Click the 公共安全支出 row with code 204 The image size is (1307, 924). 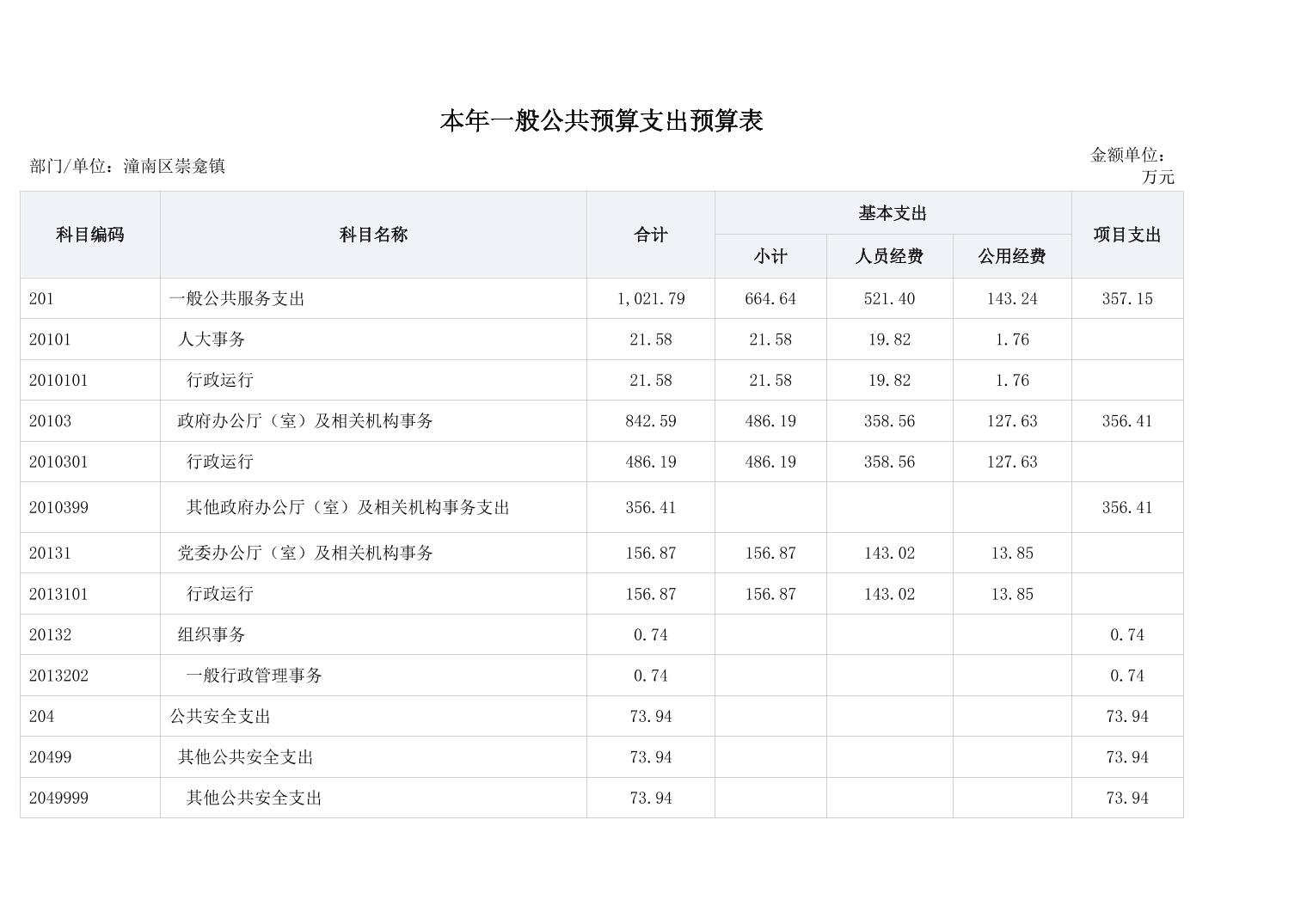click(220, 717)
